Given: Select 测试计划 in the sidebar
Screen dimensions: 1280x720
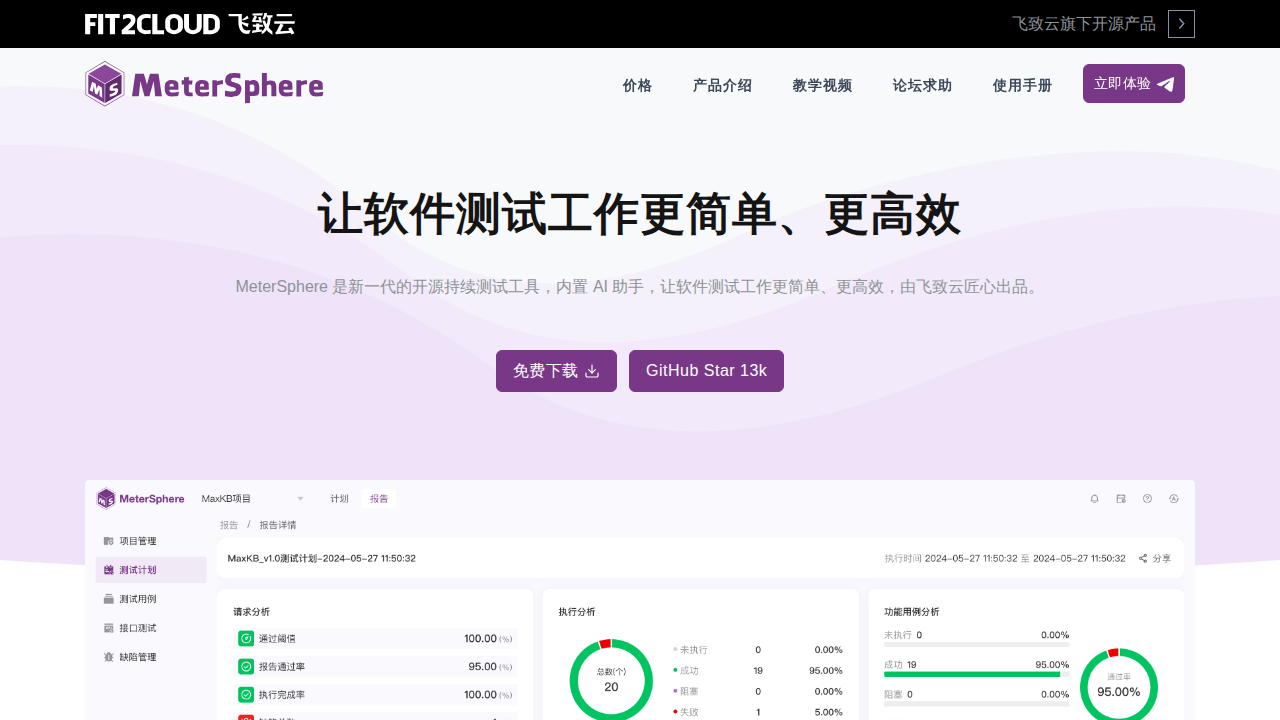Looking at the screenshot, I should click(138, 570).
